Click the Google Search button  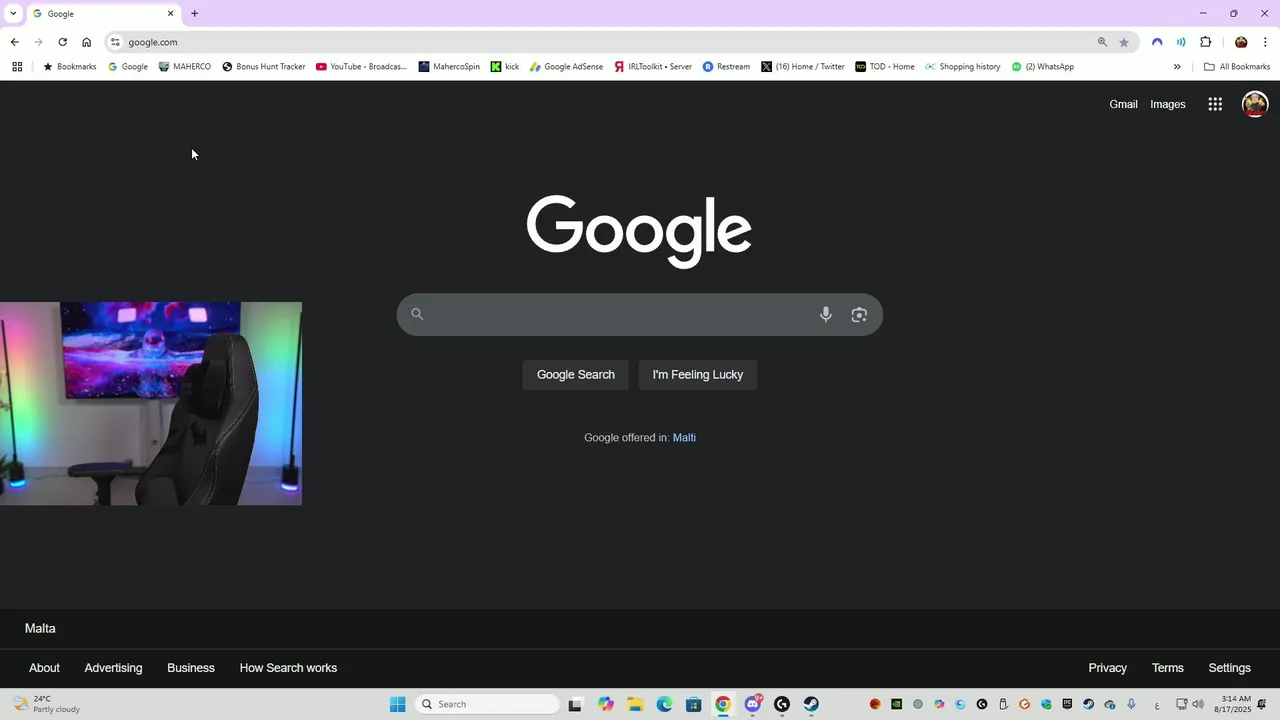pyautogui.click(x=576, y=375)
